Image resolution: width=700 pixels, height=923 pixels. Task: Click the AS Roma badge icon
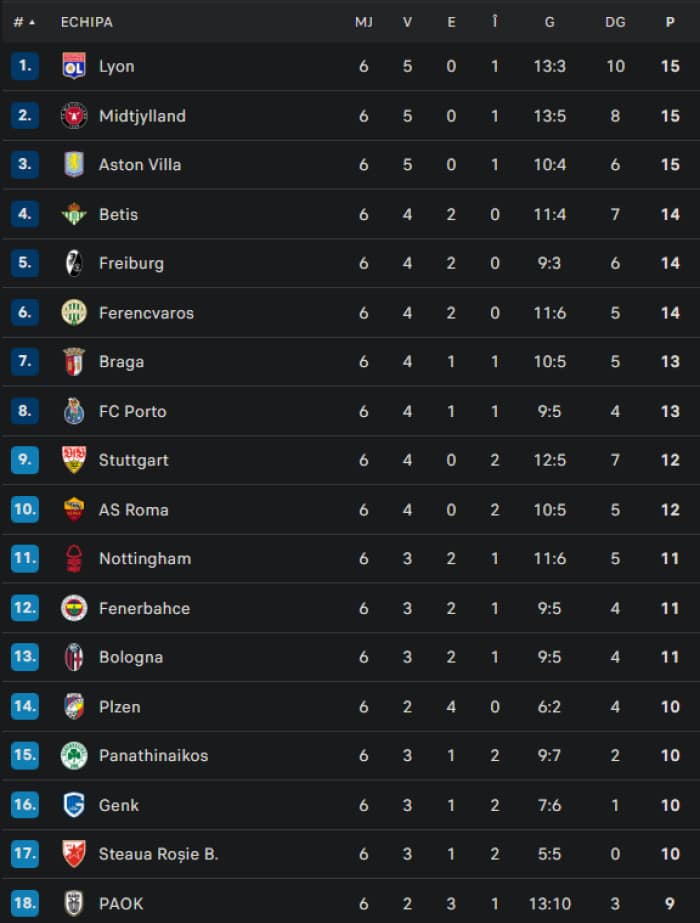pos(74,509)
